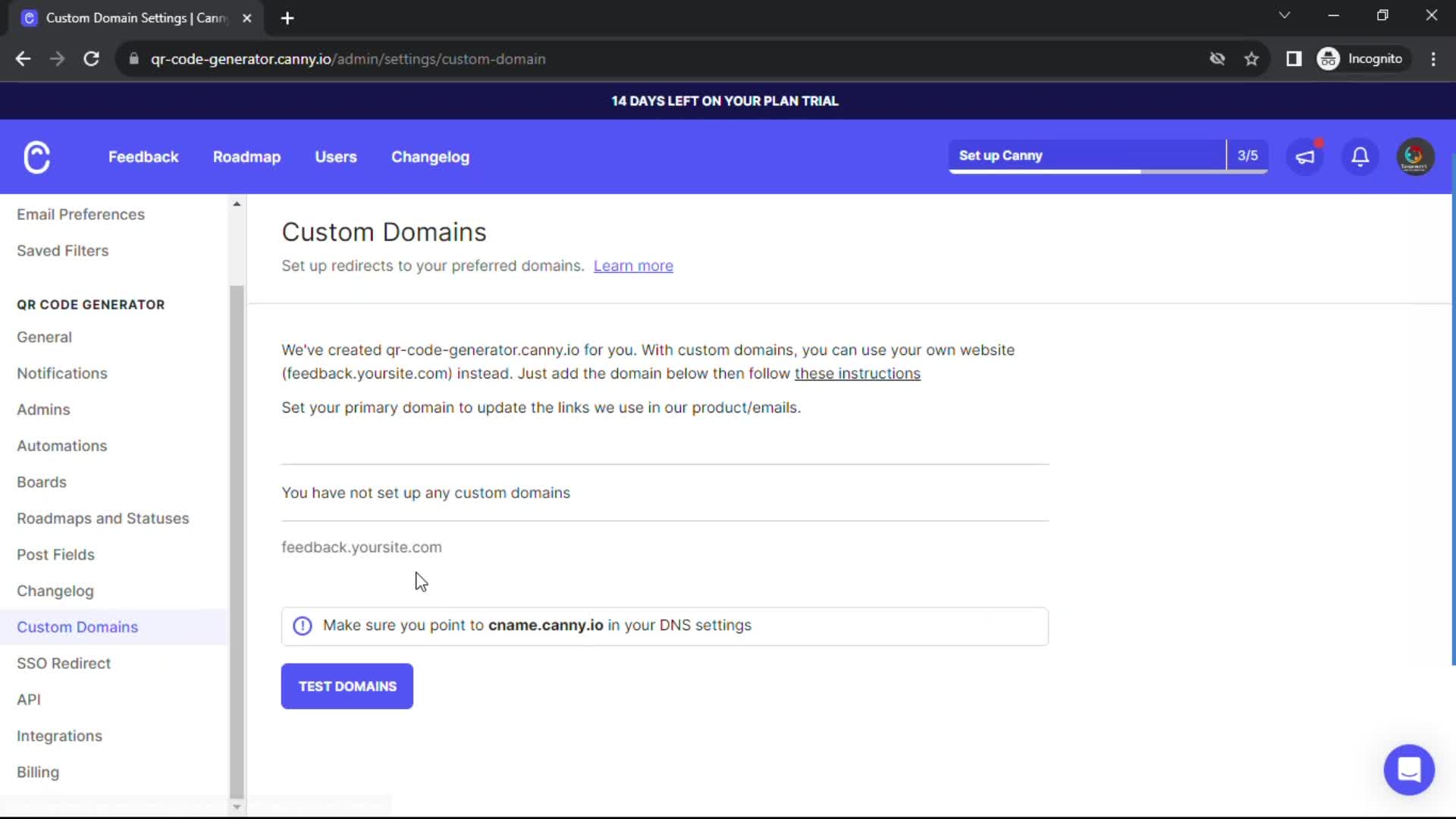Open the profile avatar menu
This screenshot has height=819, width=1456.
coord(1415,157)
